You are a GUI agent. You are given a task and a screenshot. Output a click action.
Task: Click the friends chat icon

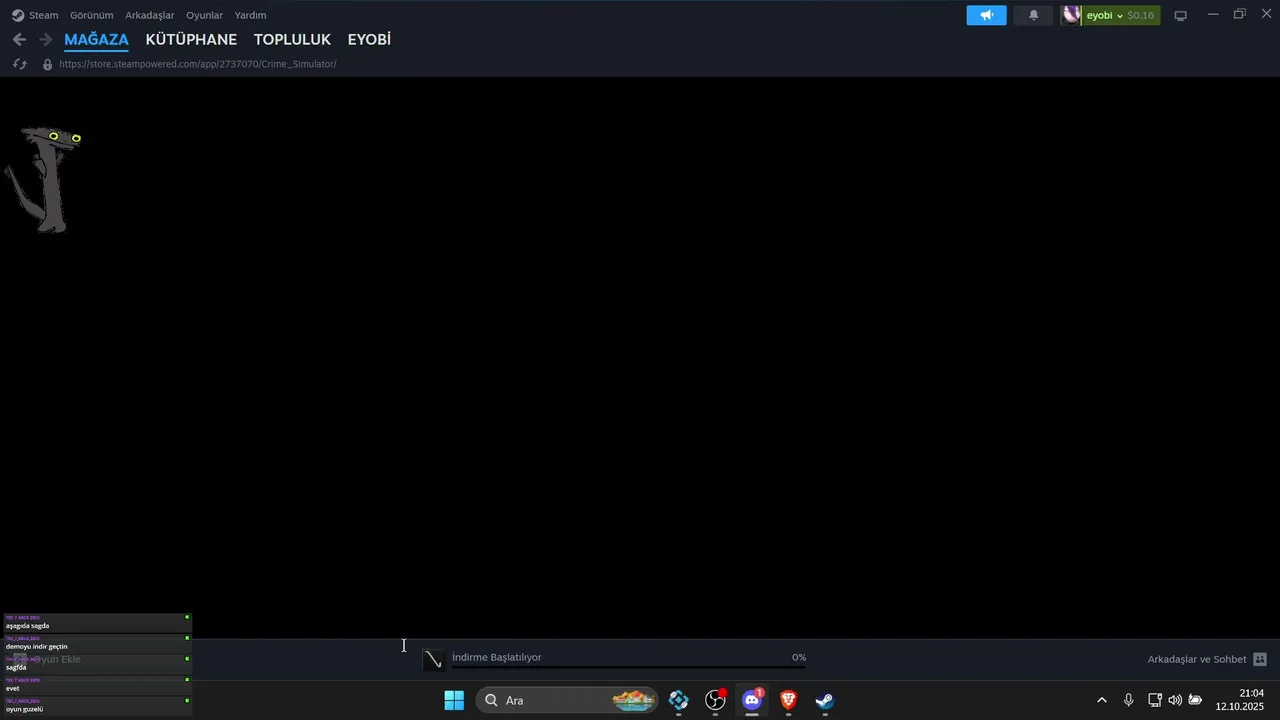click(1260, 659)
